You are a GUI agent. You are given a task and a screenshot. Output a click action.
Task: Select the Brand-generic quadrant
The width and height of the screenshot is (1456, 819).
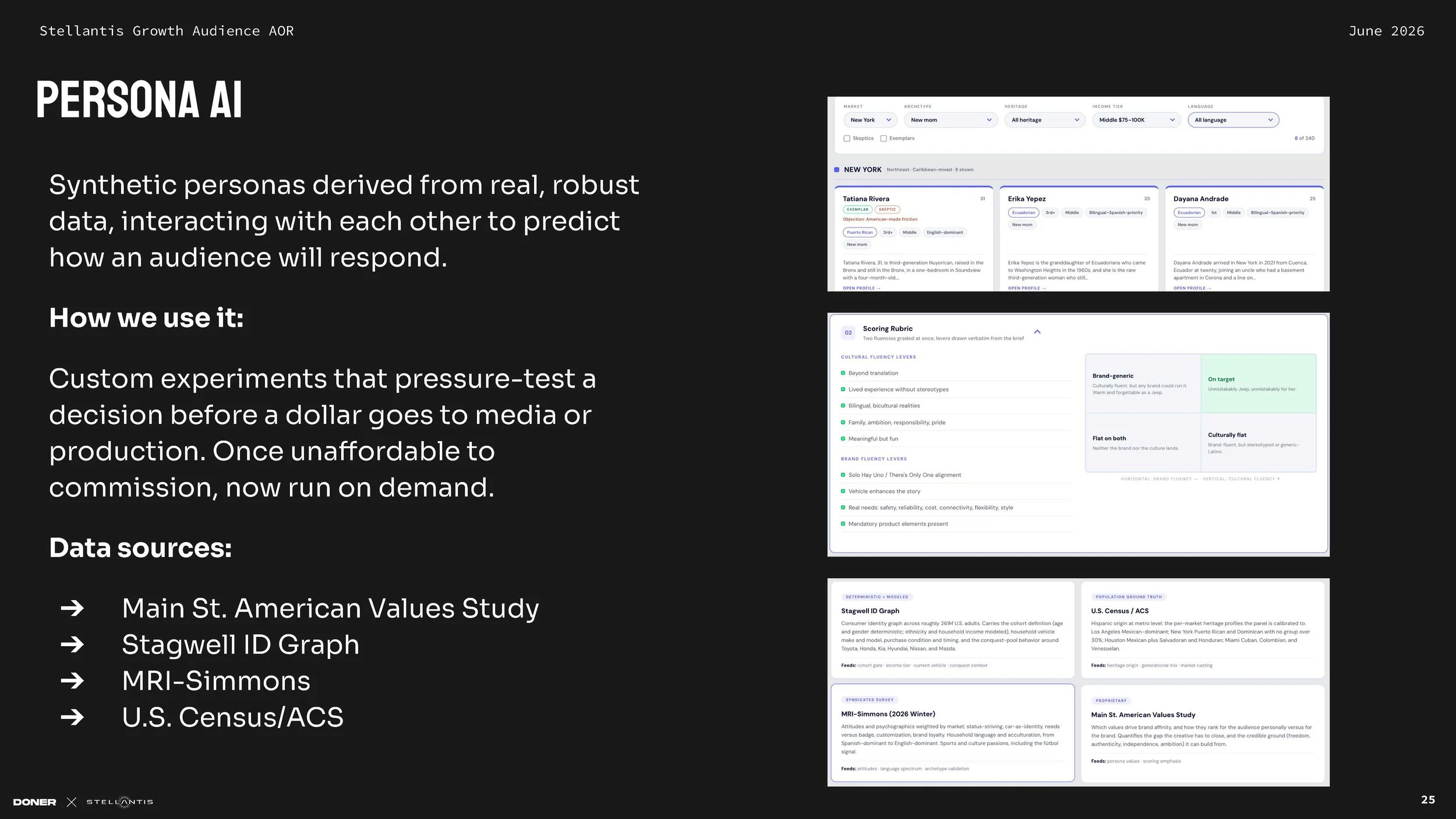pos(1143,384)
